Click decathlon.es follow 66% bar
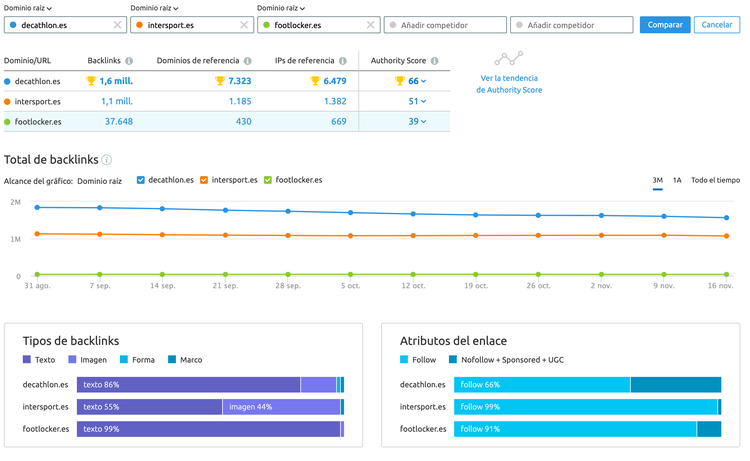 [542, 384]
